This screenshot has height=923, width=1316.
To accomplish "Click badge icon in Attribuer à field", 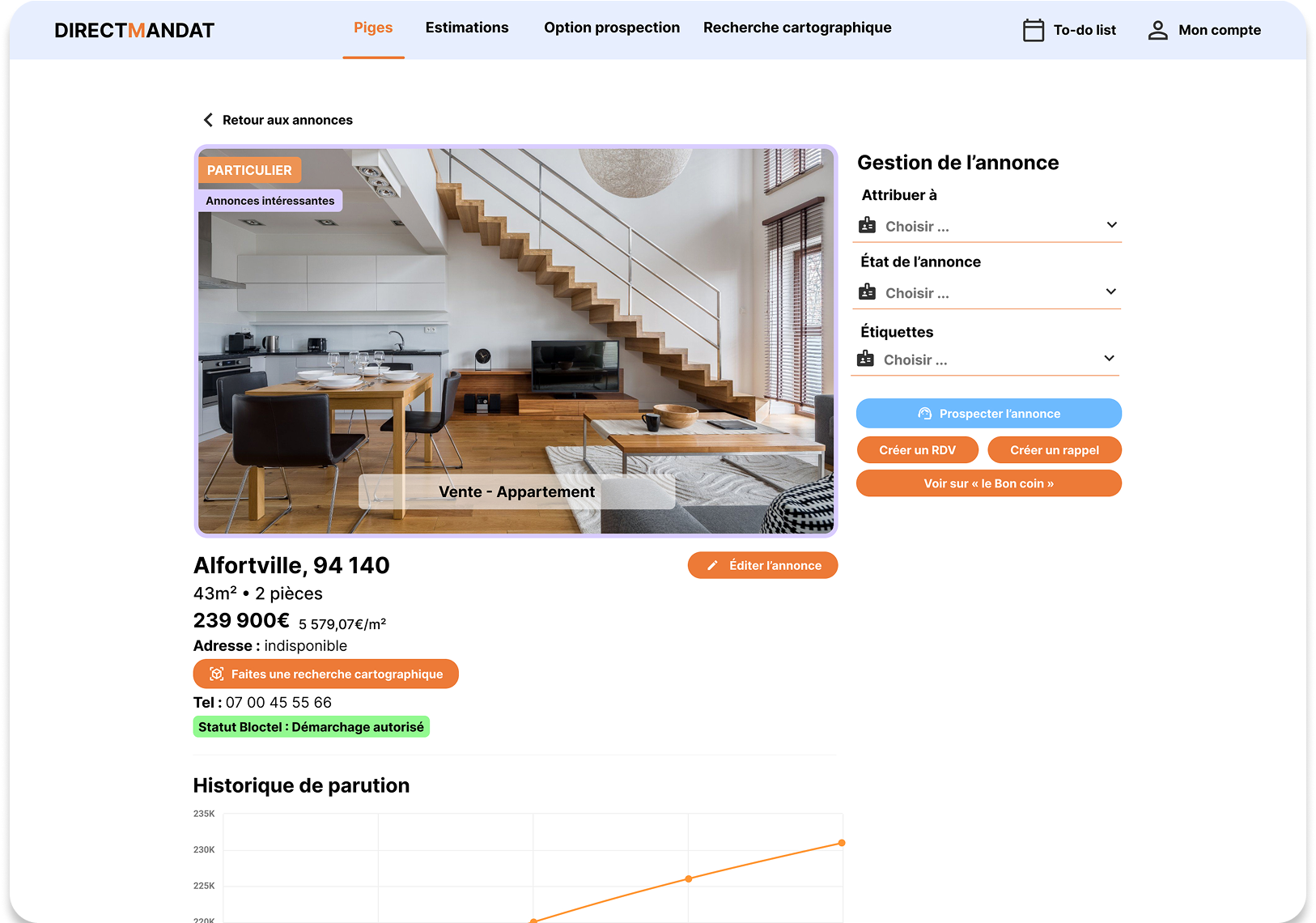I will tap(867, 225).
